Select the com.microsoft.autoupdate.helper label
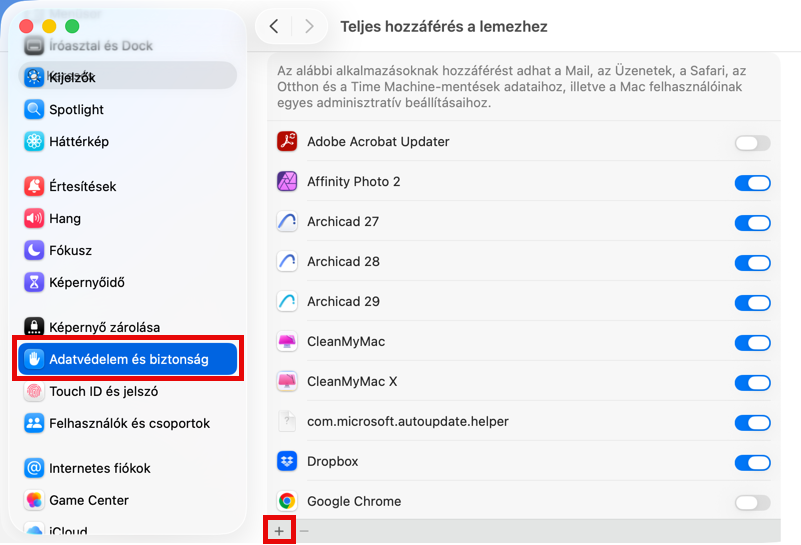Image resolution: width=801 pixels, height=545 pixels. tap(408, 421)
